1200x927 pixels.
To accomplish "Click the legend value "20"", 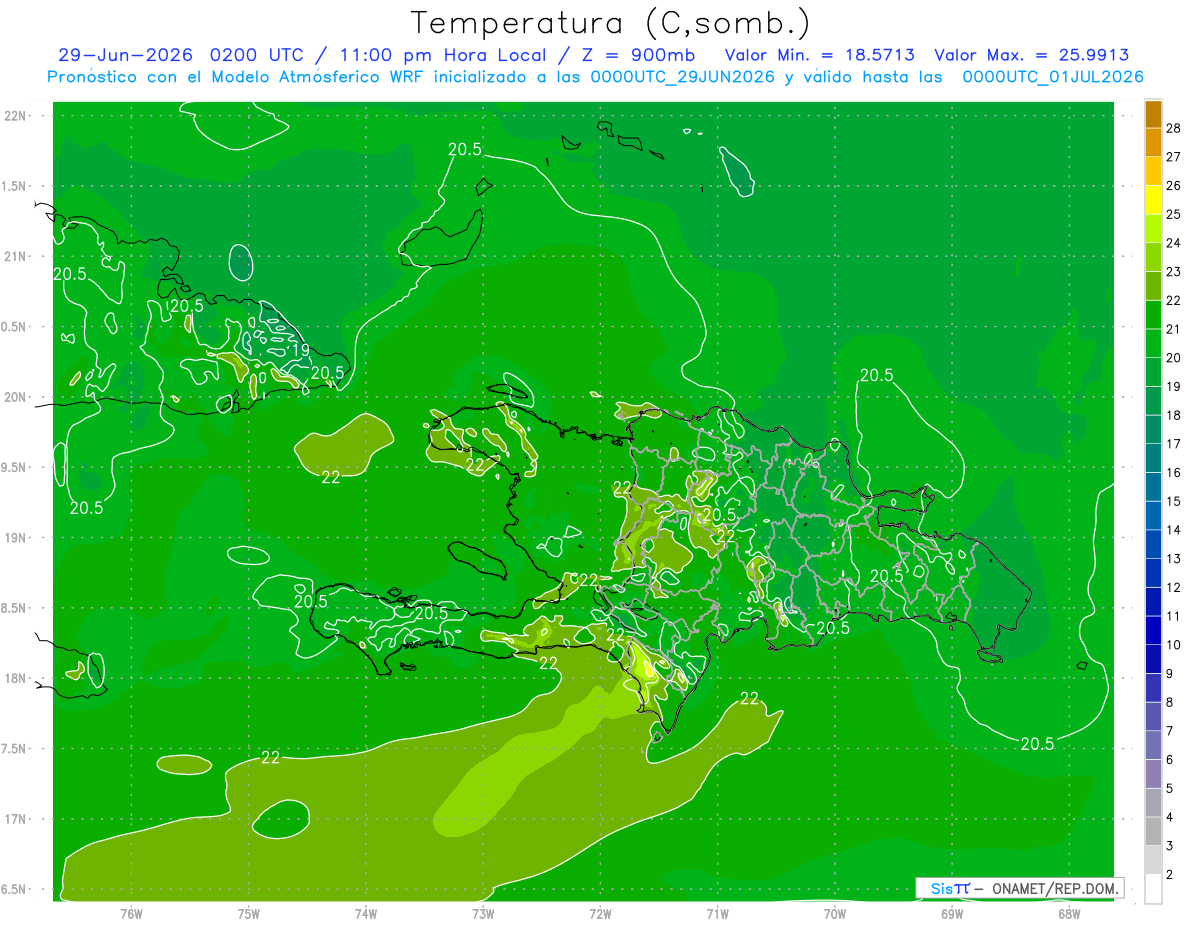I will [1174, 357].
